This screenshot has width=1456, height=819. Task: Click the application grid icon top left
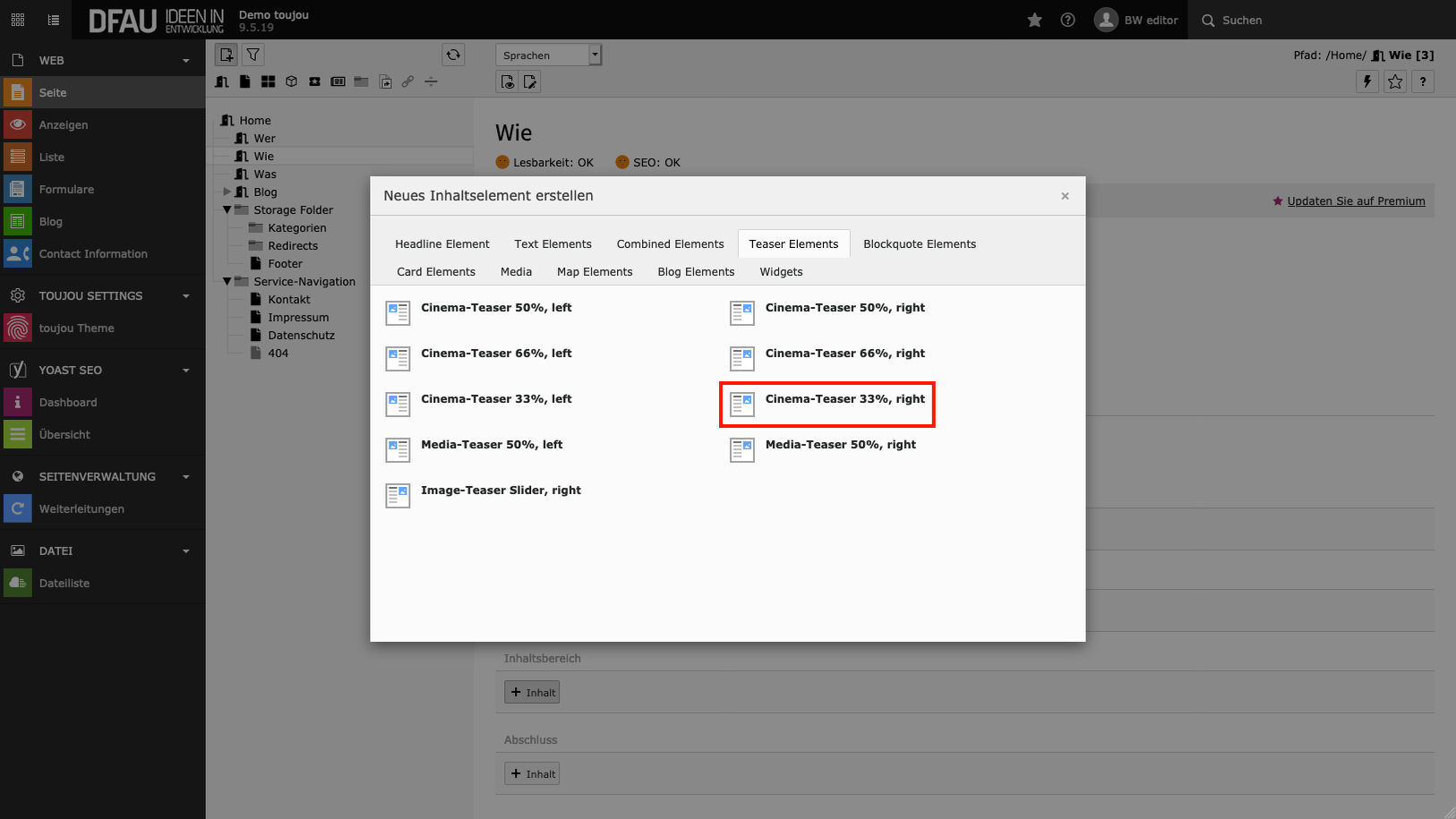click(x=18, y=20)
